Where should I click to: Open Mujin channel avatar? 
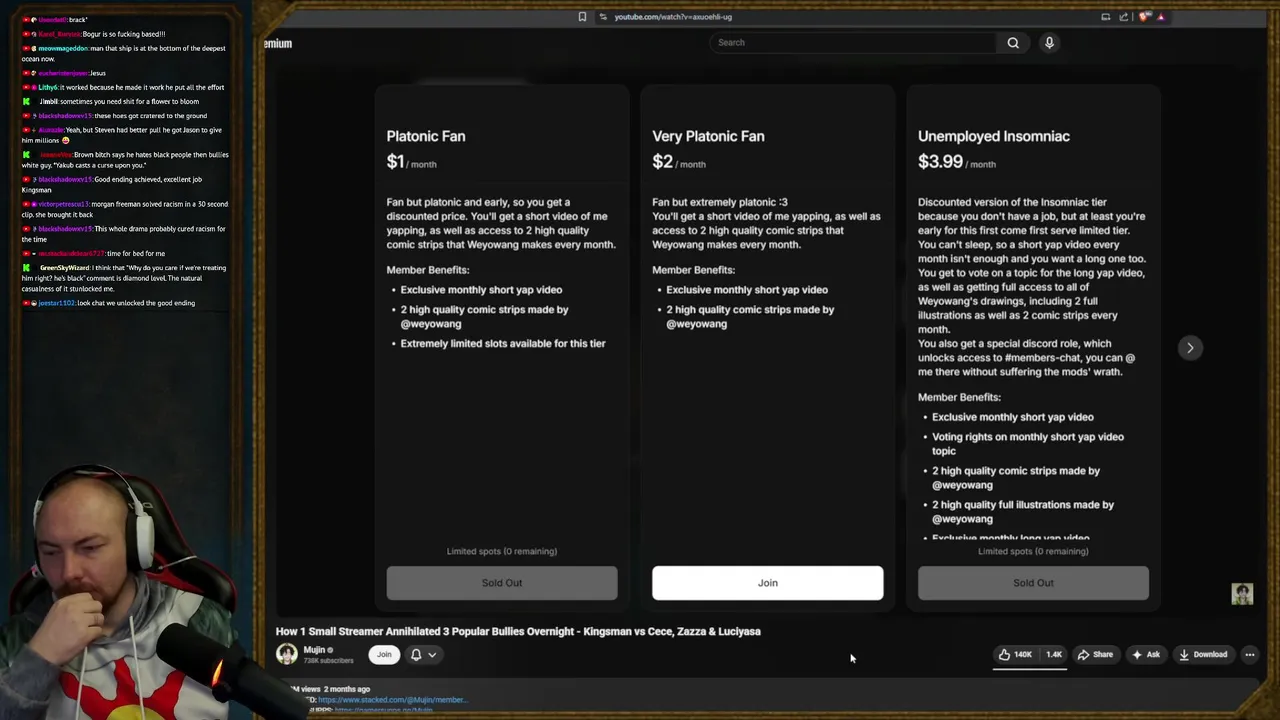point(287,654)
